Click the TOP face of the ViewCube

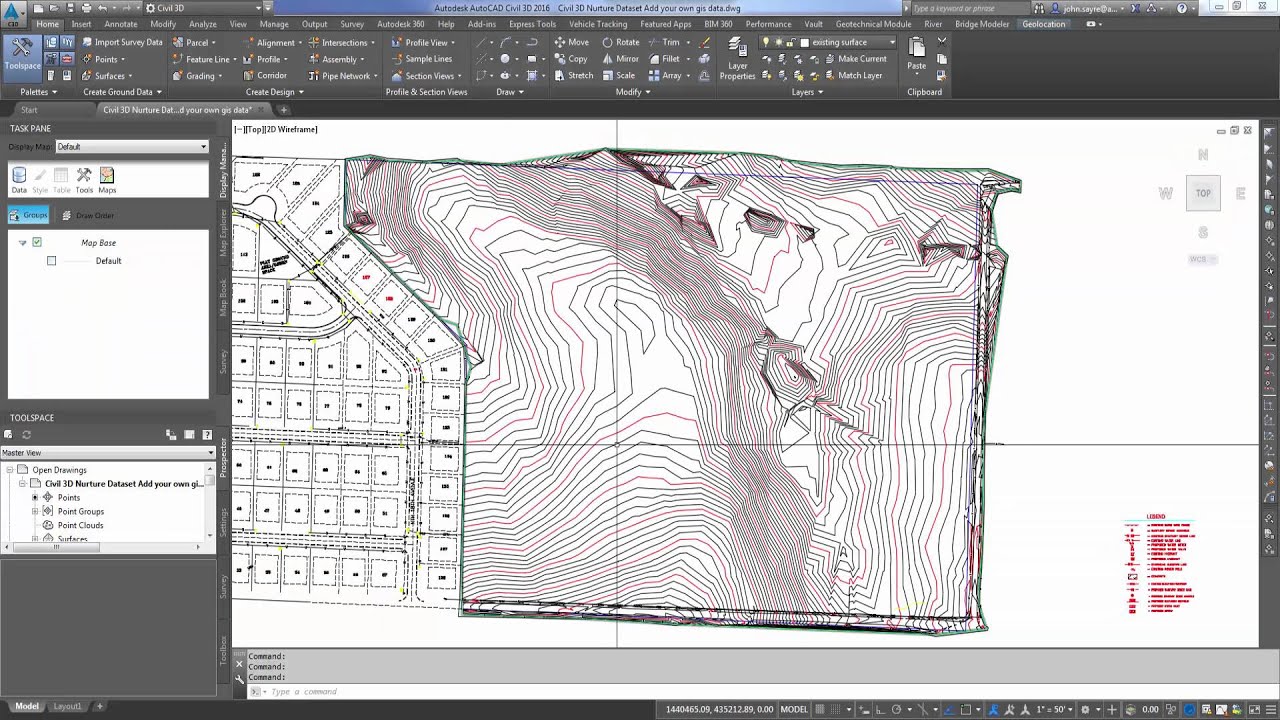click(1203, 193)
